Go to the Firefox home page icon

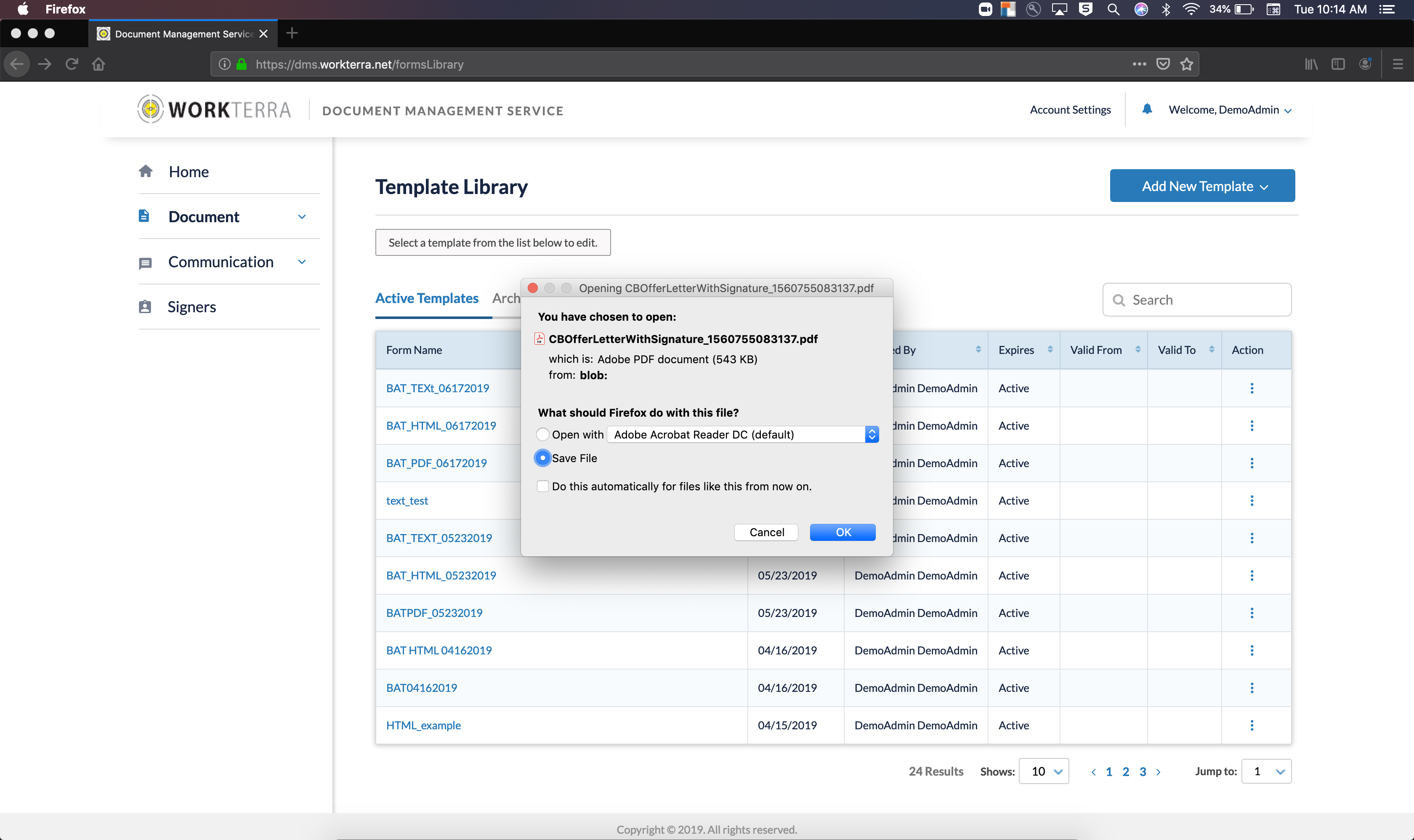click(98, 64)
